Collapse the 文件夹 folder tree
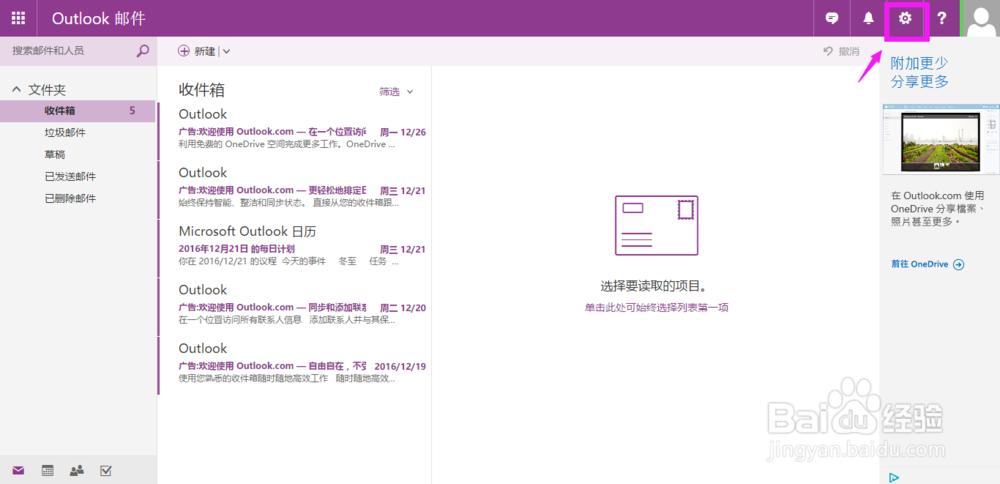Image resolution: width=1000 pixels, height=484 pixels. pyautogui.click(x=17, y=91)
